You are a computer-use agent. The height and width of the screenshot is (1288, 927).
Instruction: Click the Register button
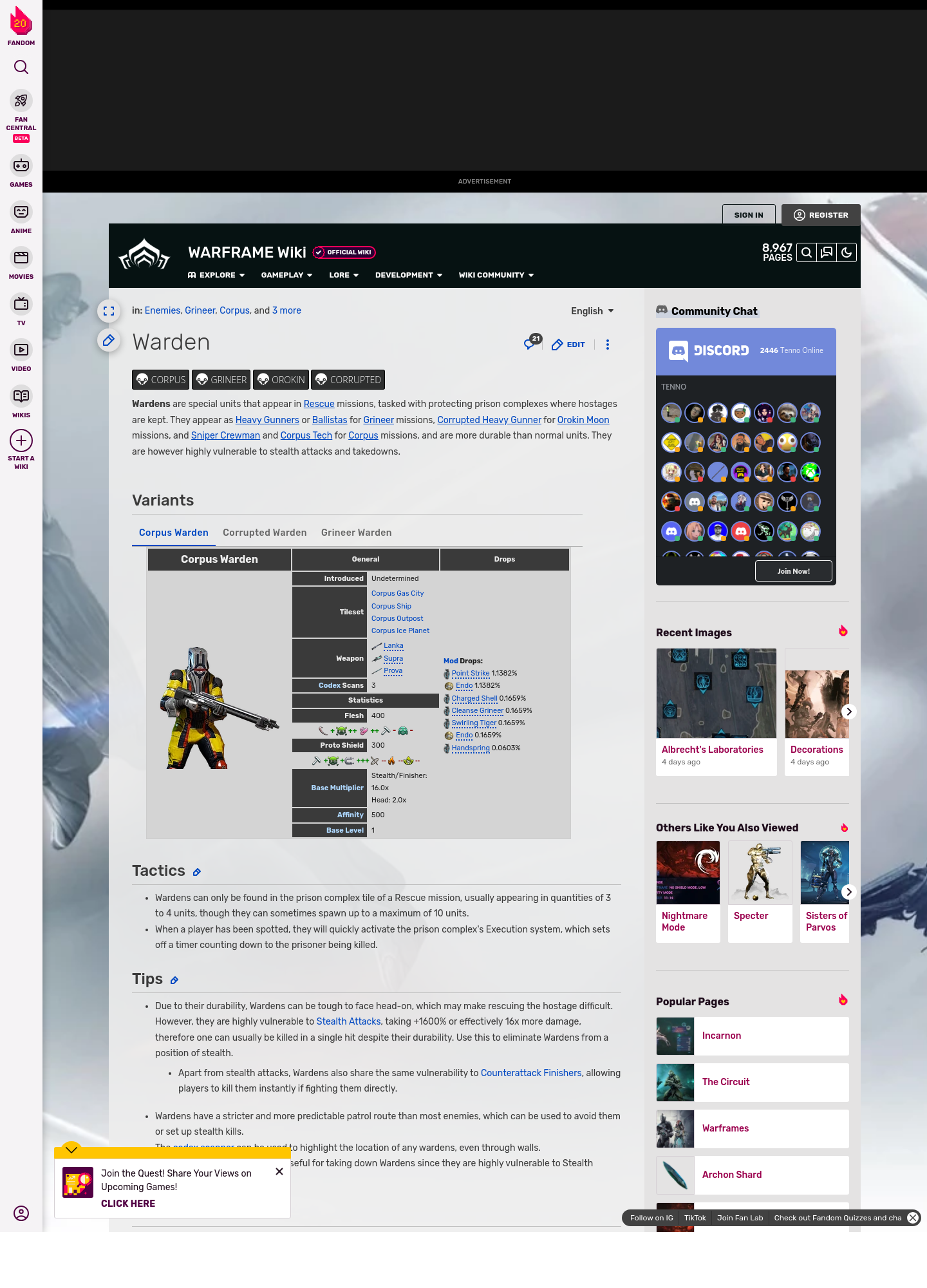point(821,215)
